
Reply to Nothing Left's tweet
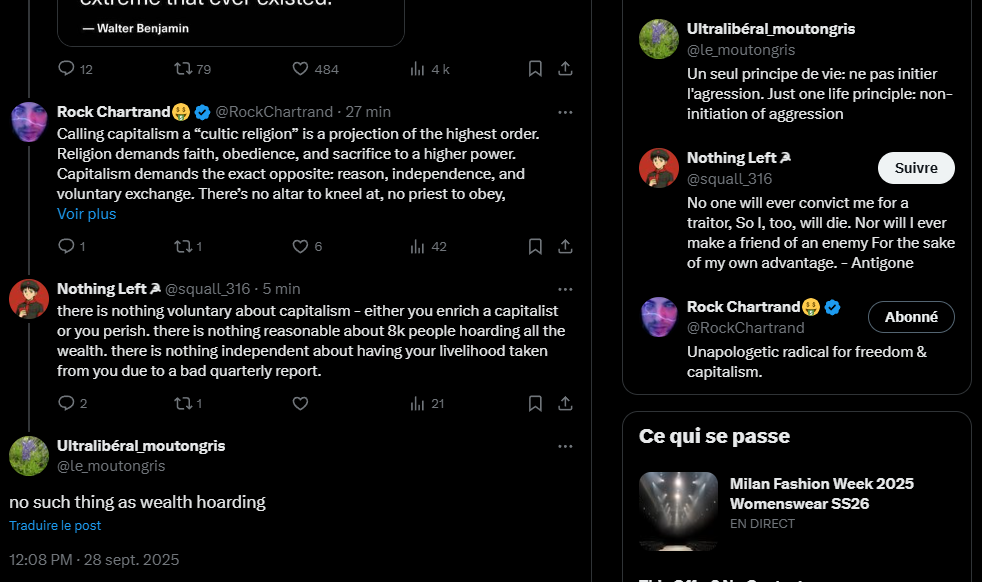(x=66, y=403)
